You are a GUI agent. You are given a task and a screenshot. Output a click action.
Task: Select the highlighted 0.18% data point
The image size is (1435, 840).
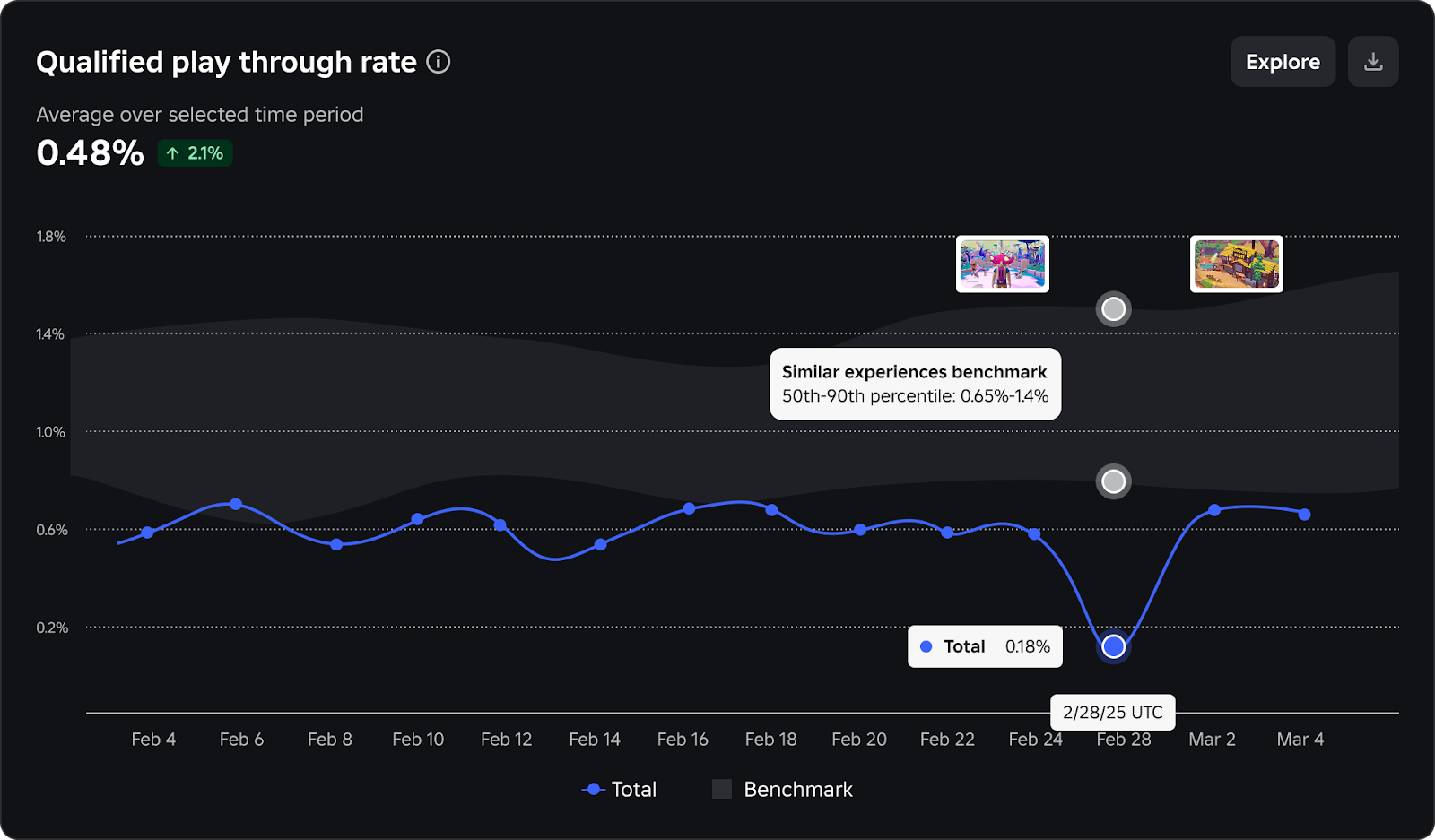pyautogui.click(x=1113, y=646)
